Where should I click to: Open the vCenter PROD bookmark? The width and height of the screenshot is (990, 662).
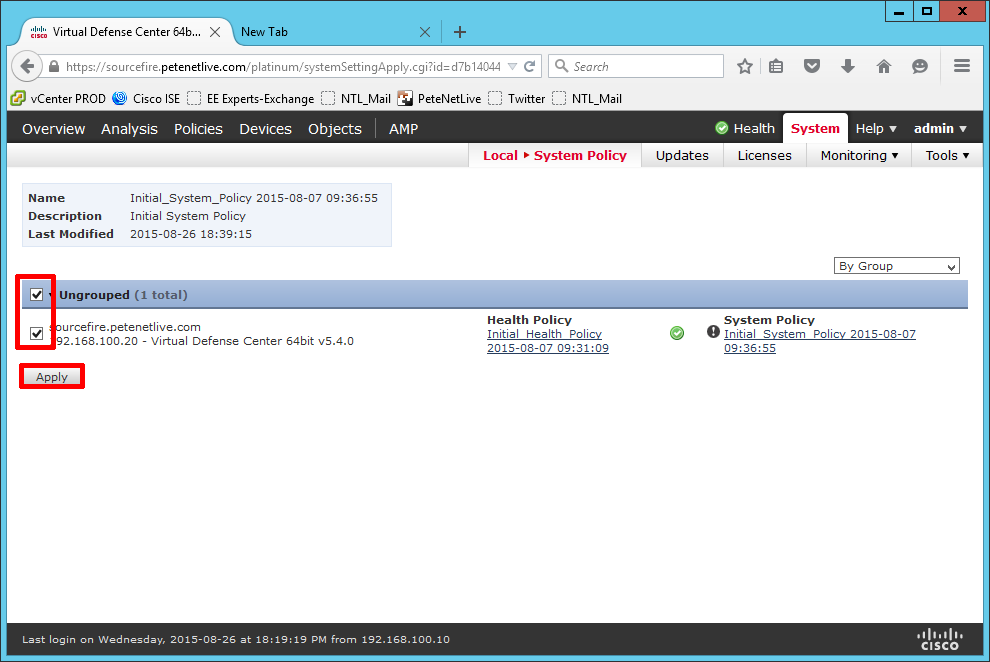point(58,98)
